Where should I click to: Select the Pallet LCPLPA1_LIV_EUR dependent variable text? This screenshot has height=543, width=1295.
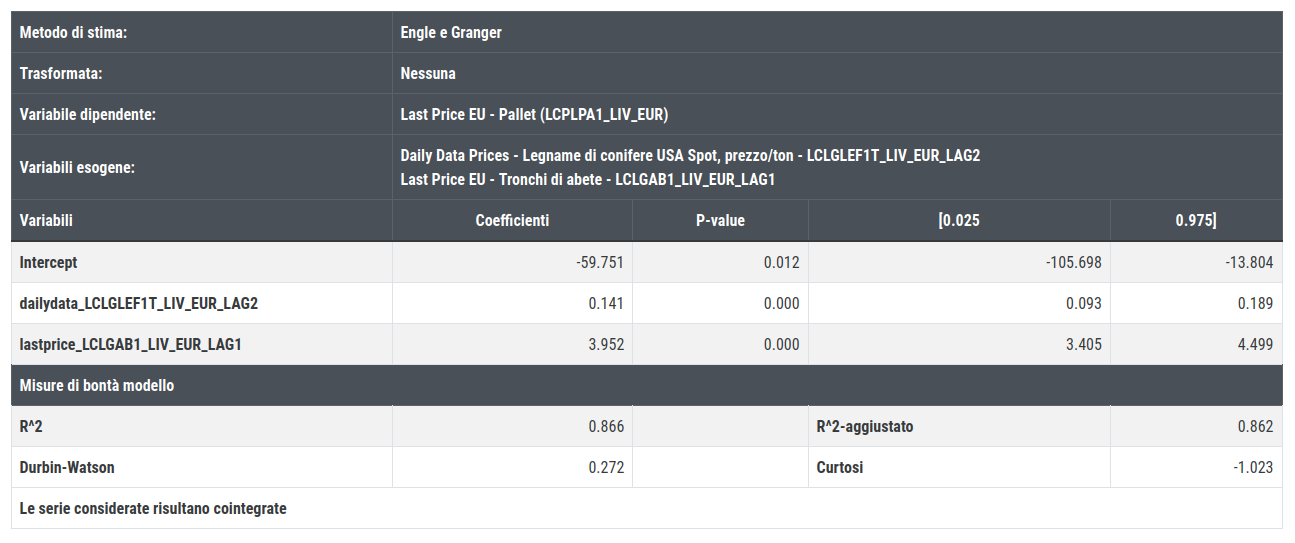click(534, 115)
